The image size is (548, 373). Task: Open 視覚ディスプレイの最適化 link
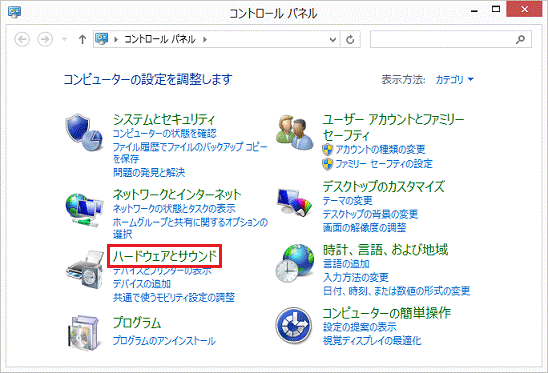[x=372, y=341]
